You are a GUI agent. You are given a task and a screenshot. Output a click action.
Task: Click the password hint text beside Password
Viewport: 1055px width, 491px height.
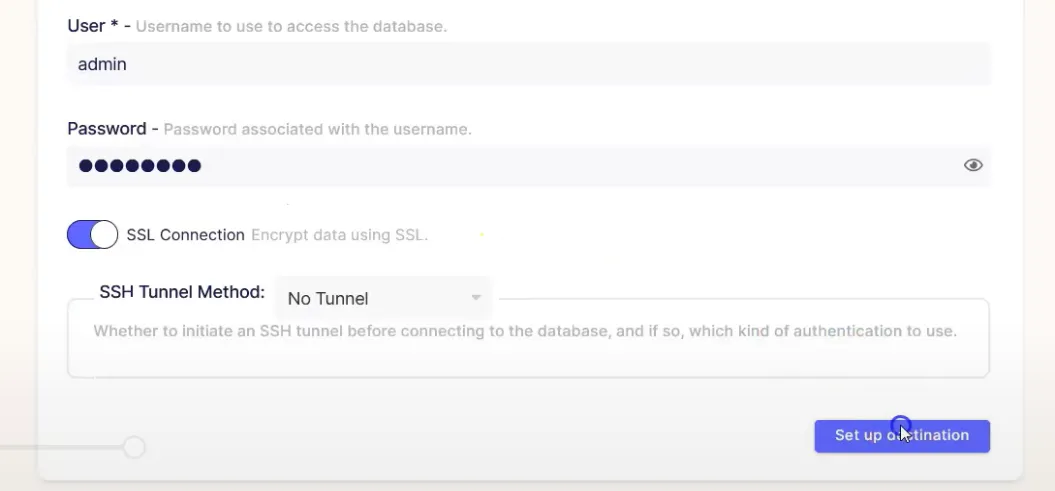coord(318,129)
